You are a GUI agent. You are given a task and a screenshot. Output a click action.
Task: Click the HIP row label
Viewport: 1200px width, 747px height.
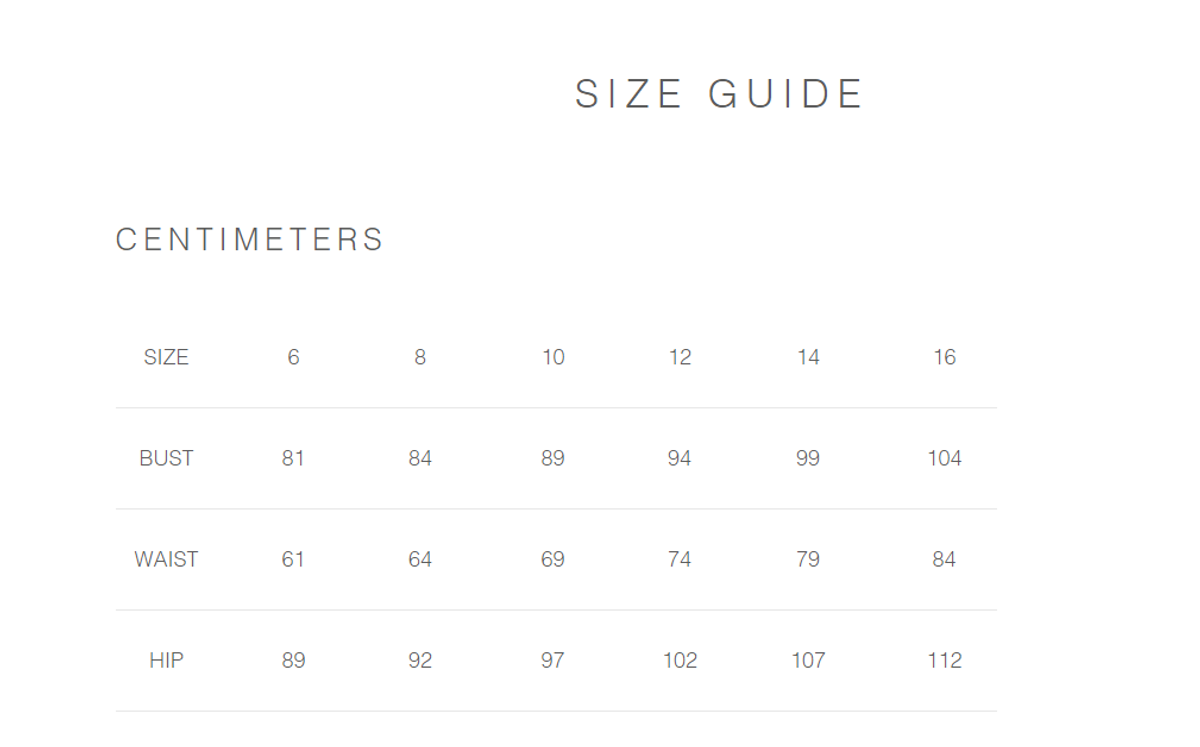click(166, 661)
